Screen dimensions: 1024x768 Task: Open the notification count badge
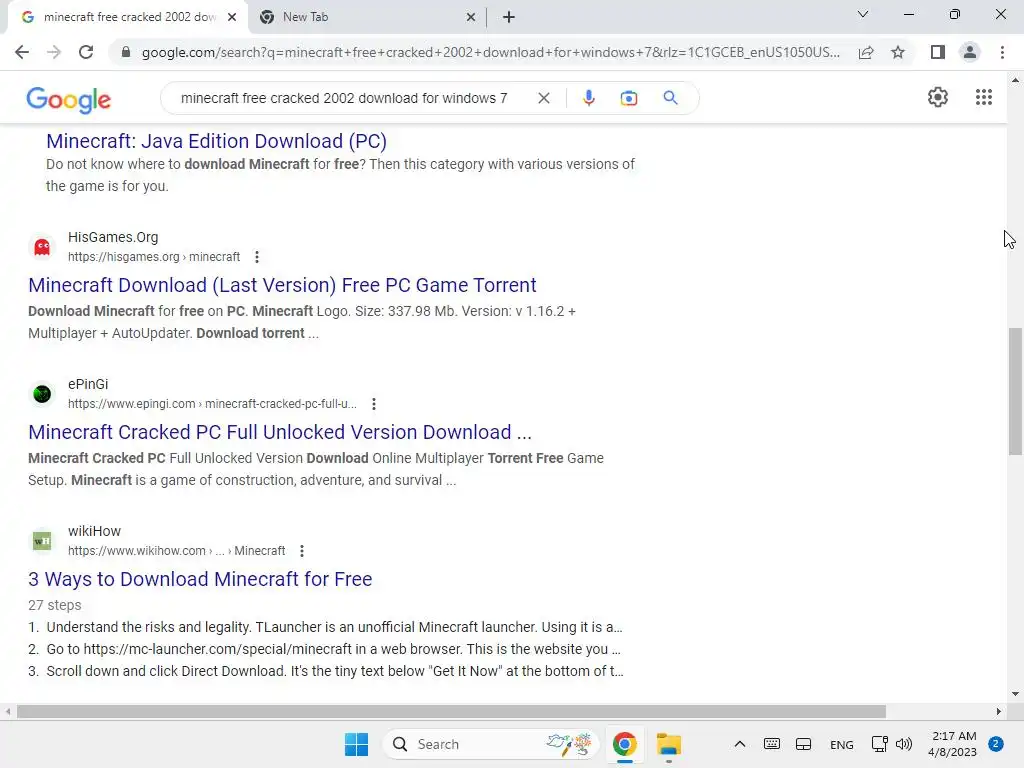(996, 744)
